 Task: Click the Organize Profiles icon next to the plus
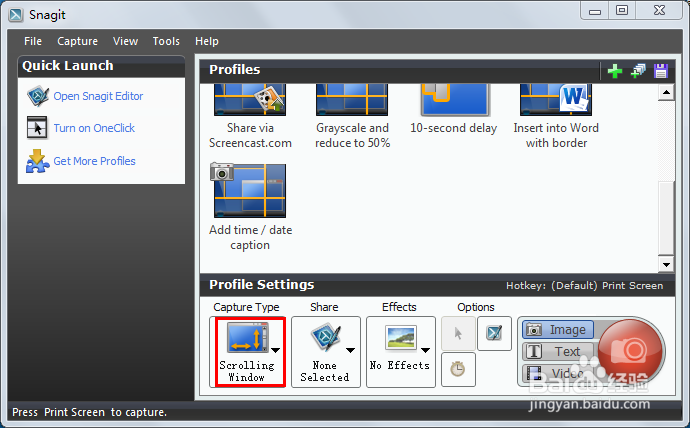click(x=638, y=71)
